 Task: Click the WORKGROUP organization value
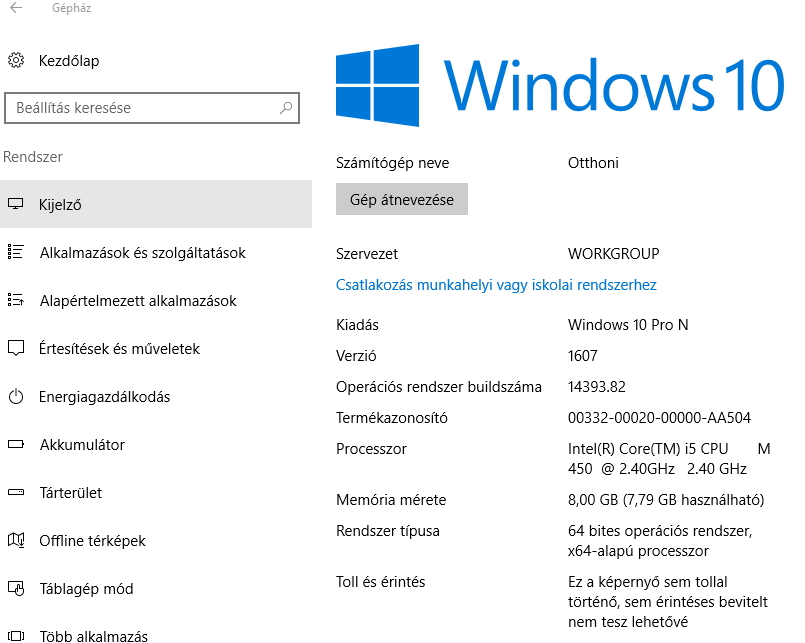[614, 254]
